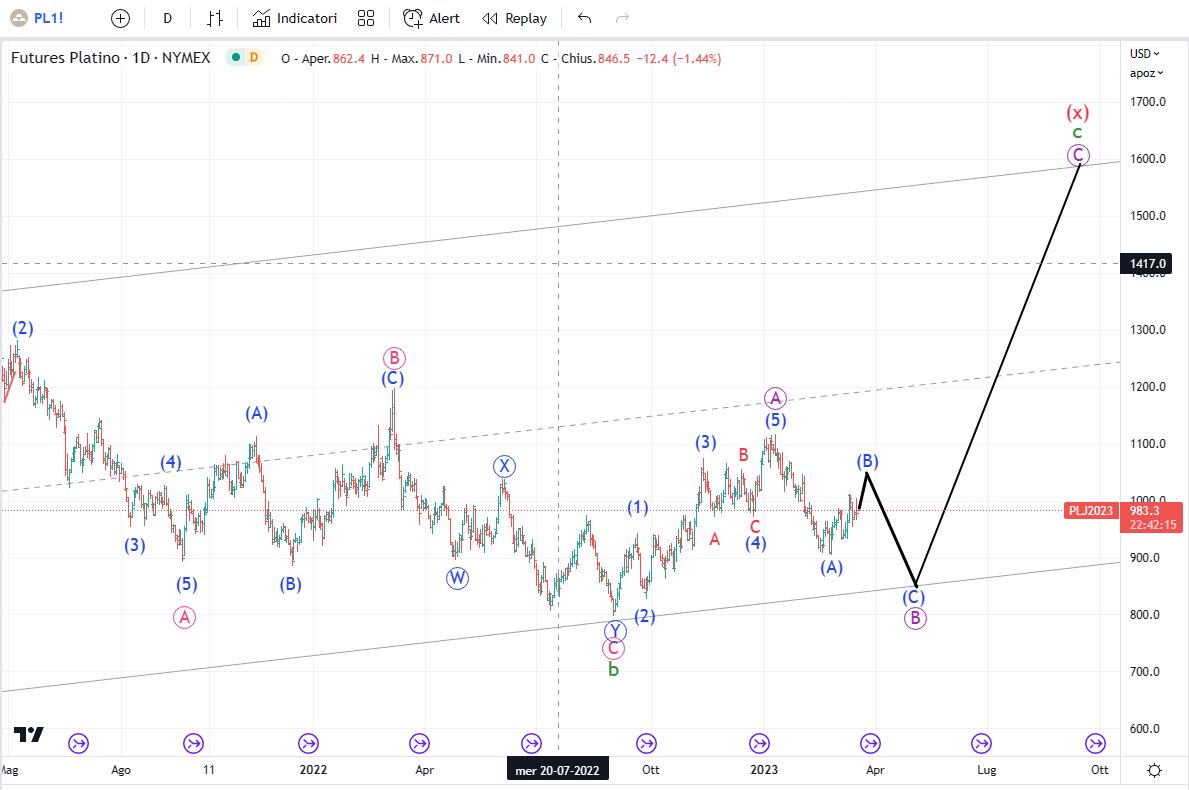Click the event icon near the 11 label
This screenshot has width=1189, height=790.
click(193, 744)
